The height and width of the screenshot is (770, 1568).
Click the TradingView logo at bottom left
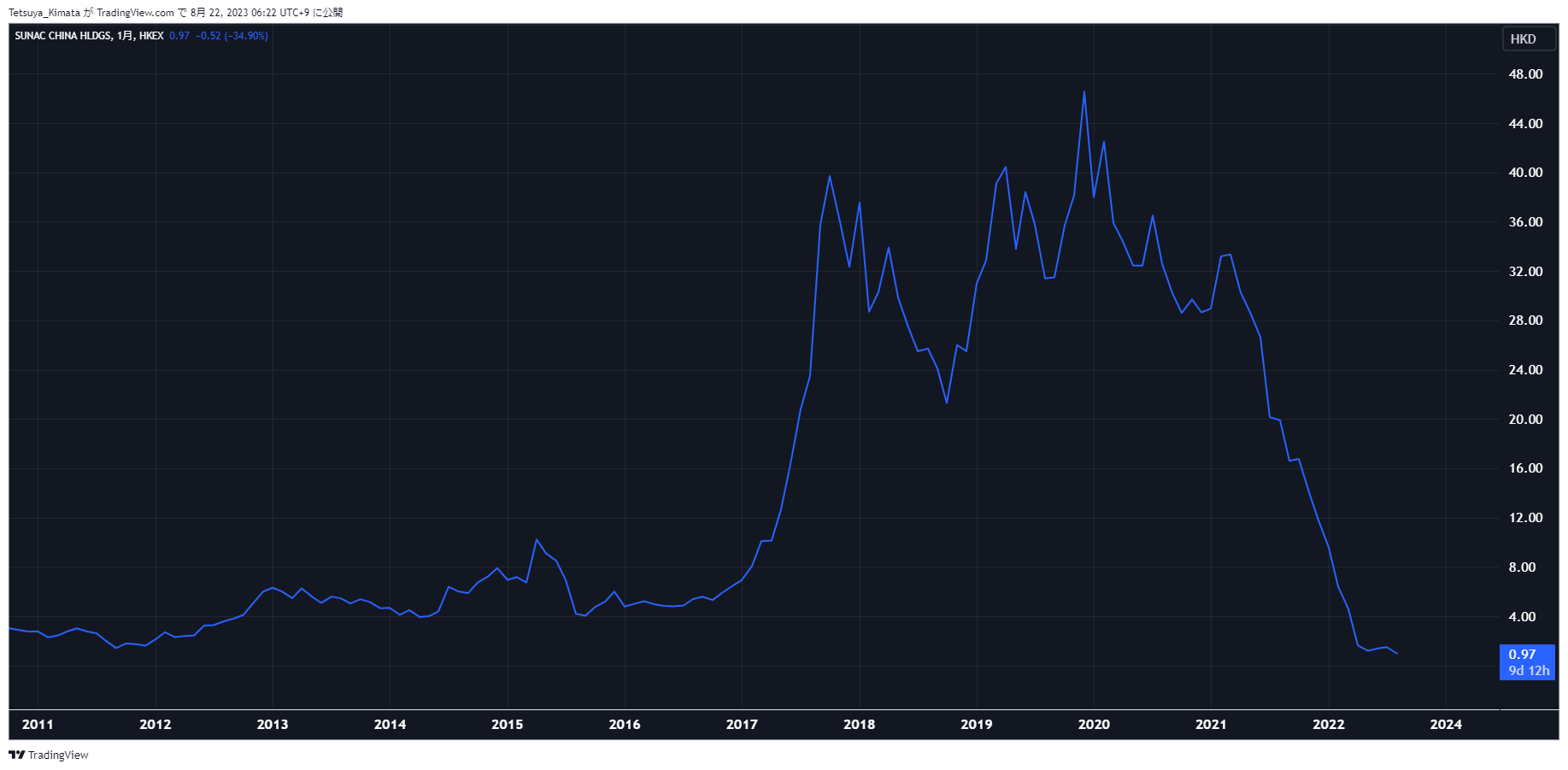tap(49, 755)
